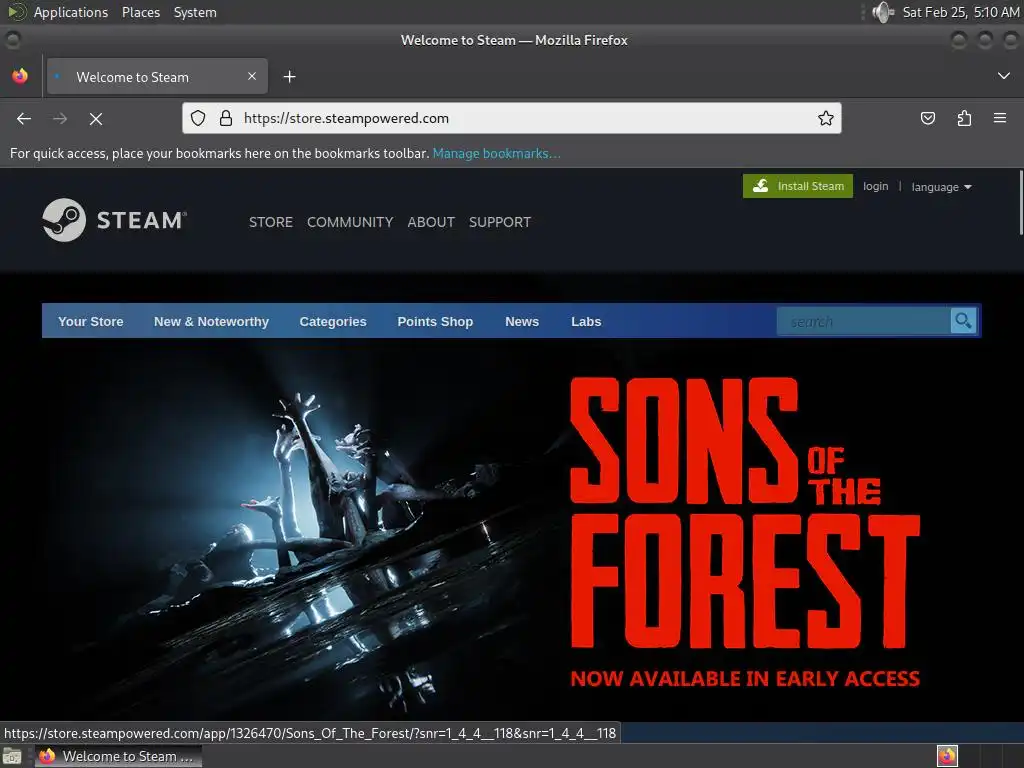Click the Steam logo in the header
This screenshot has width=1024, height=768.
tap(114, 220)
